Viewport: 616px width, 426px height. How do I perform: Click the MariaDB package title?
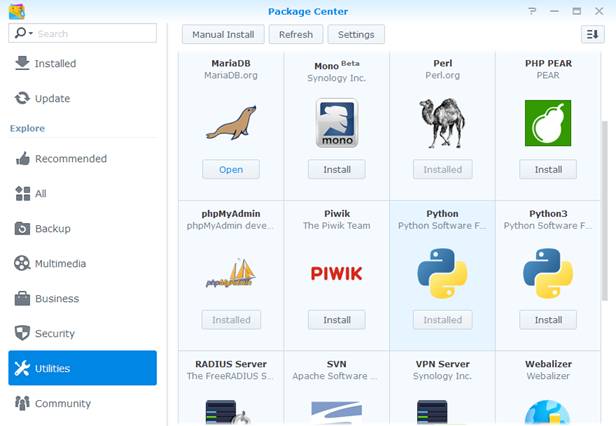231,63
